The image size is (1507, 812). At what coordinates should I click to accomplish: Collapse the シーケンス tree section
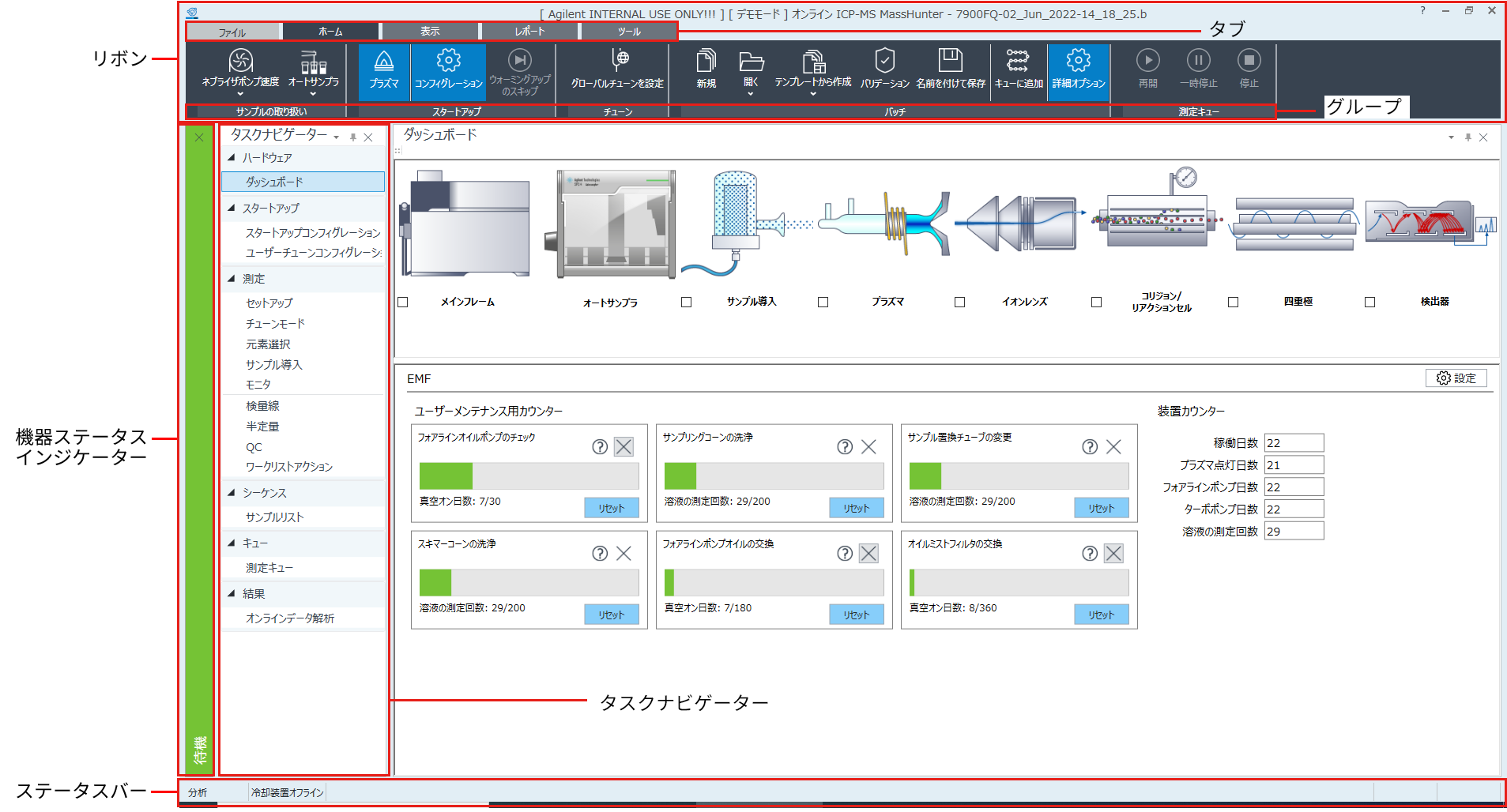point(232,492)
